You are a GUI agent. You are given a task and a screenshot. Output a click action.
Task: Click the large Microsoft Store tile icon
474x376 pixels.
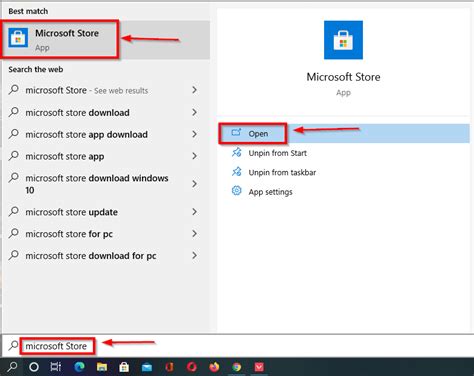pyautogui.click(x=343, y=40)
